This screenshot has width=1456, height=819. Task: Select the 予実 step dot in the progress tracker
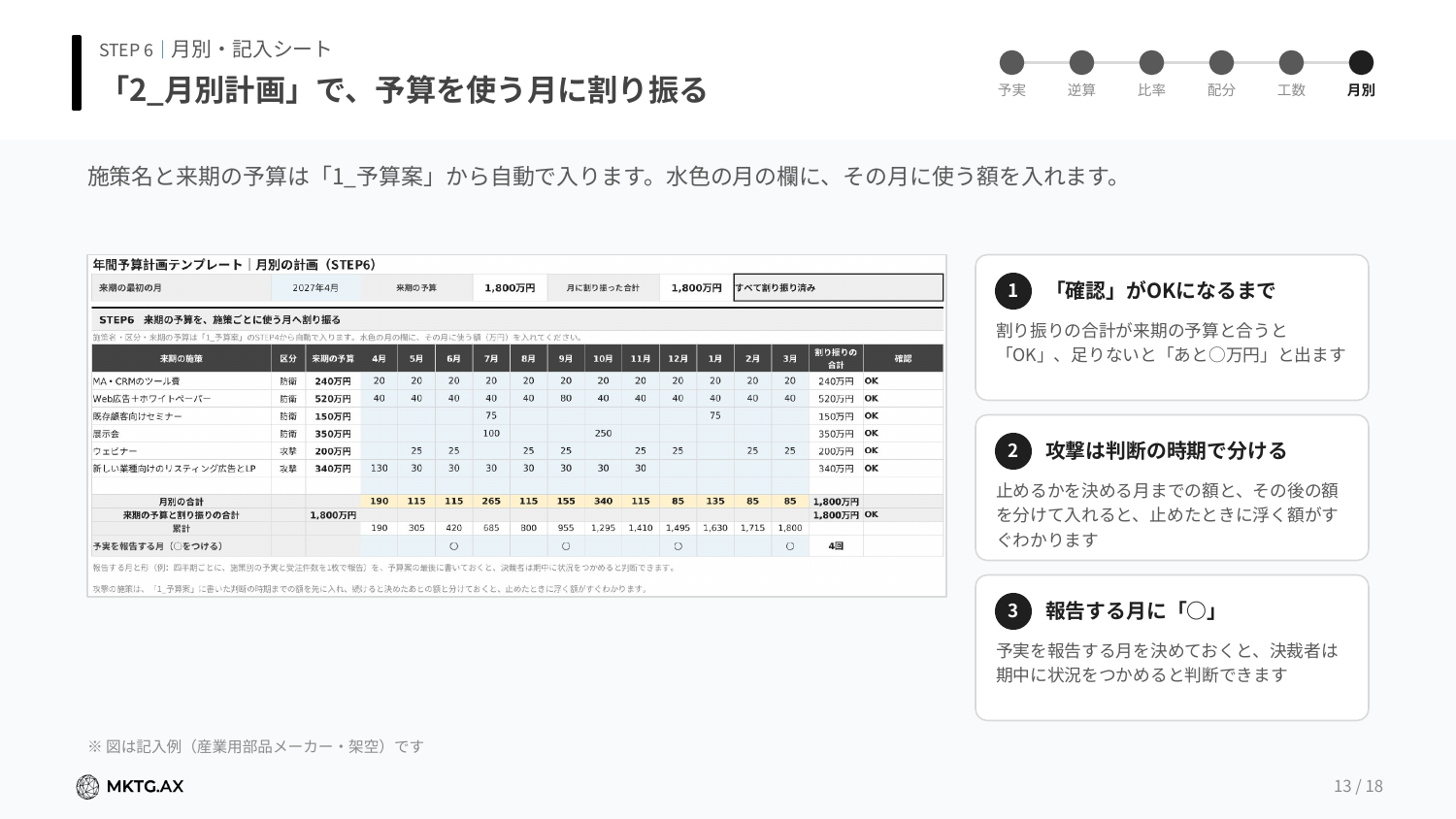tap(1012, 63)
